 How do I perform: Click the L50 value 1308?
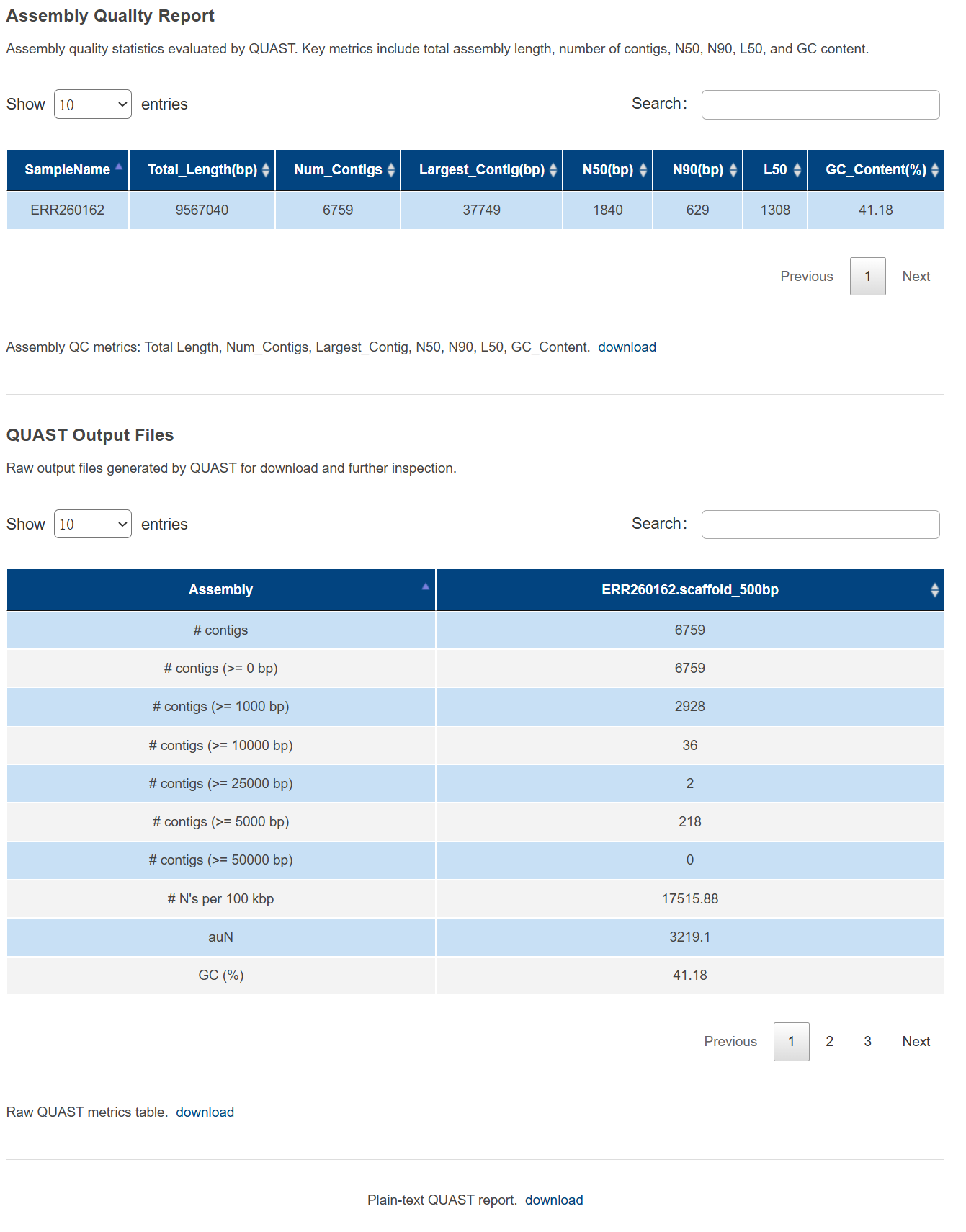pos(775,210)
